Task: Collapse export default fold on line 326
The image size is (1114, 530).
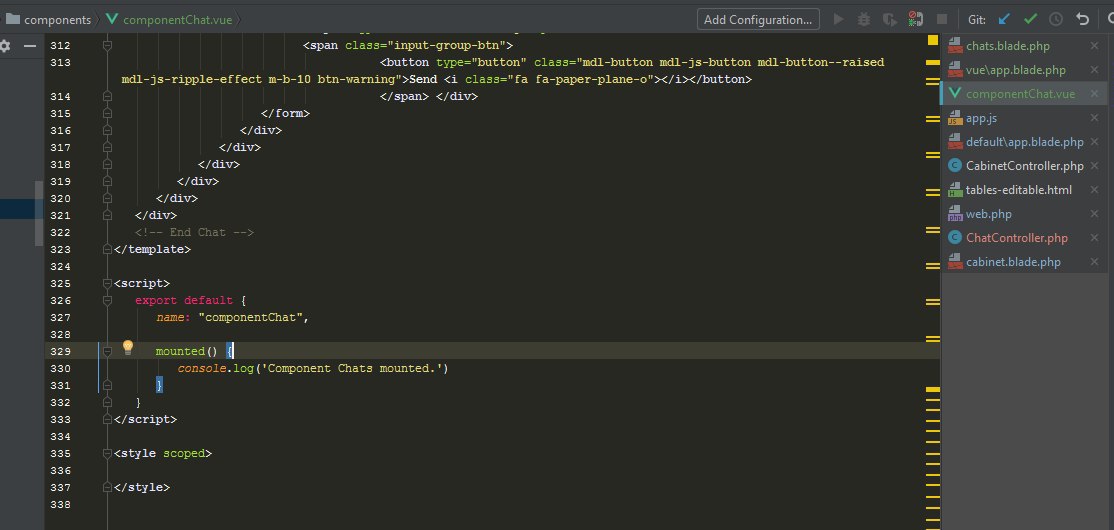Action: click(x=107, y=301)
